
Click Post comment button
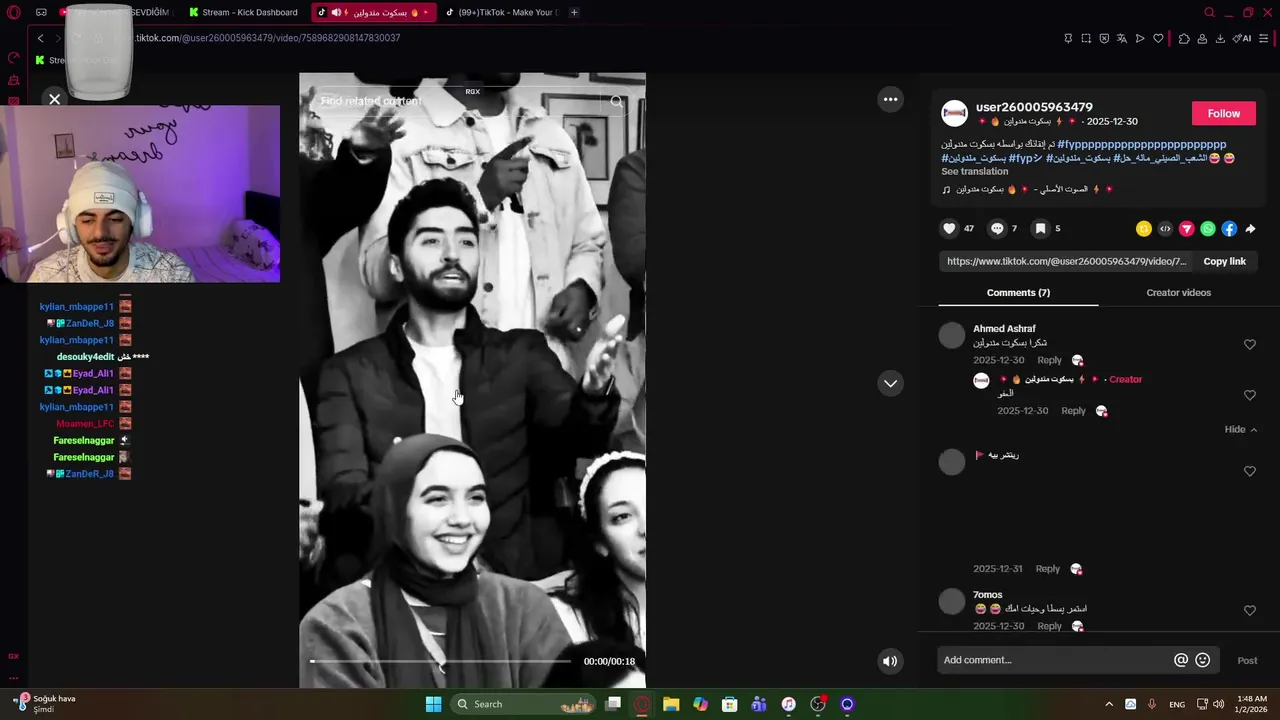pos(1247,660)
